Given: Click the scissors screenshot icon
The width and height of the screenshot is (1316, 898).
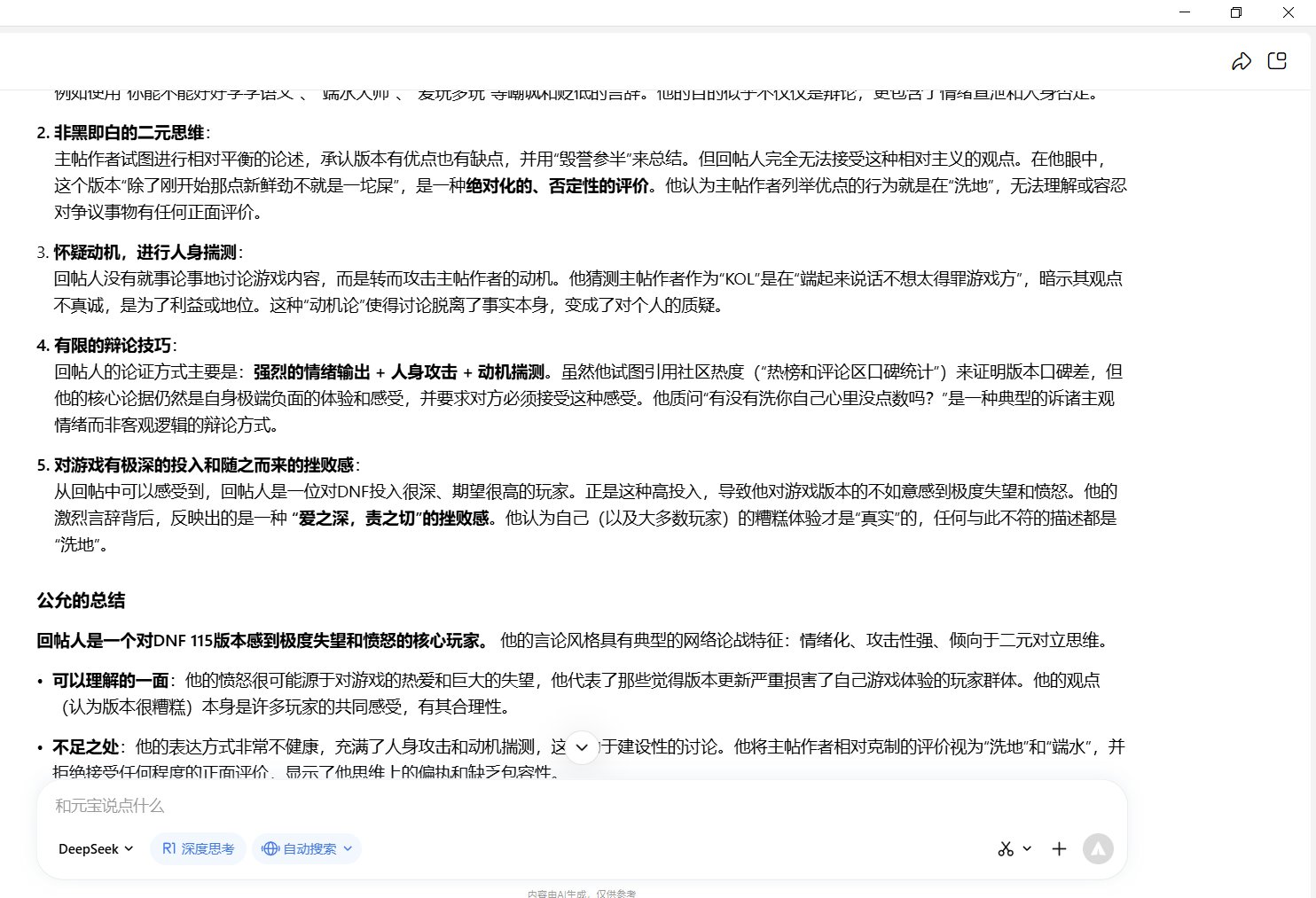Looking at the screenshot, I should [x=1005, y=848].
